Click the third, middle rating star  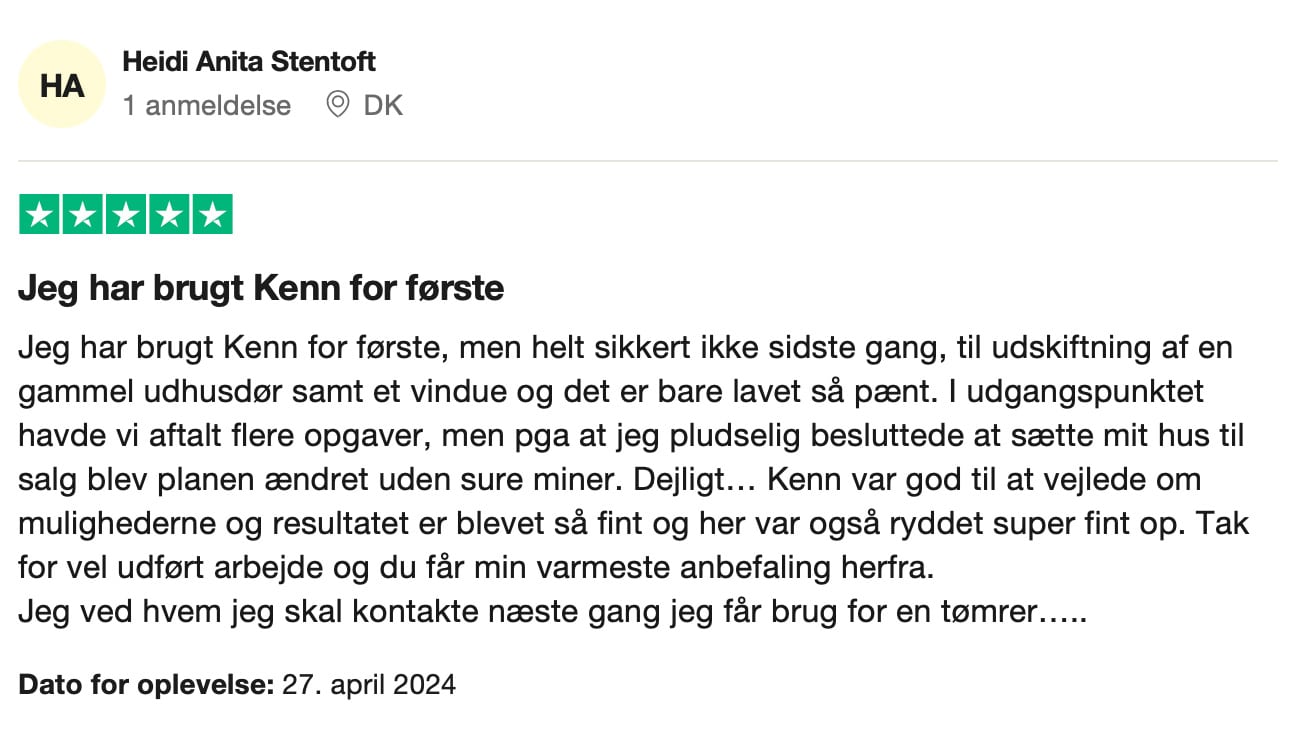126,215
